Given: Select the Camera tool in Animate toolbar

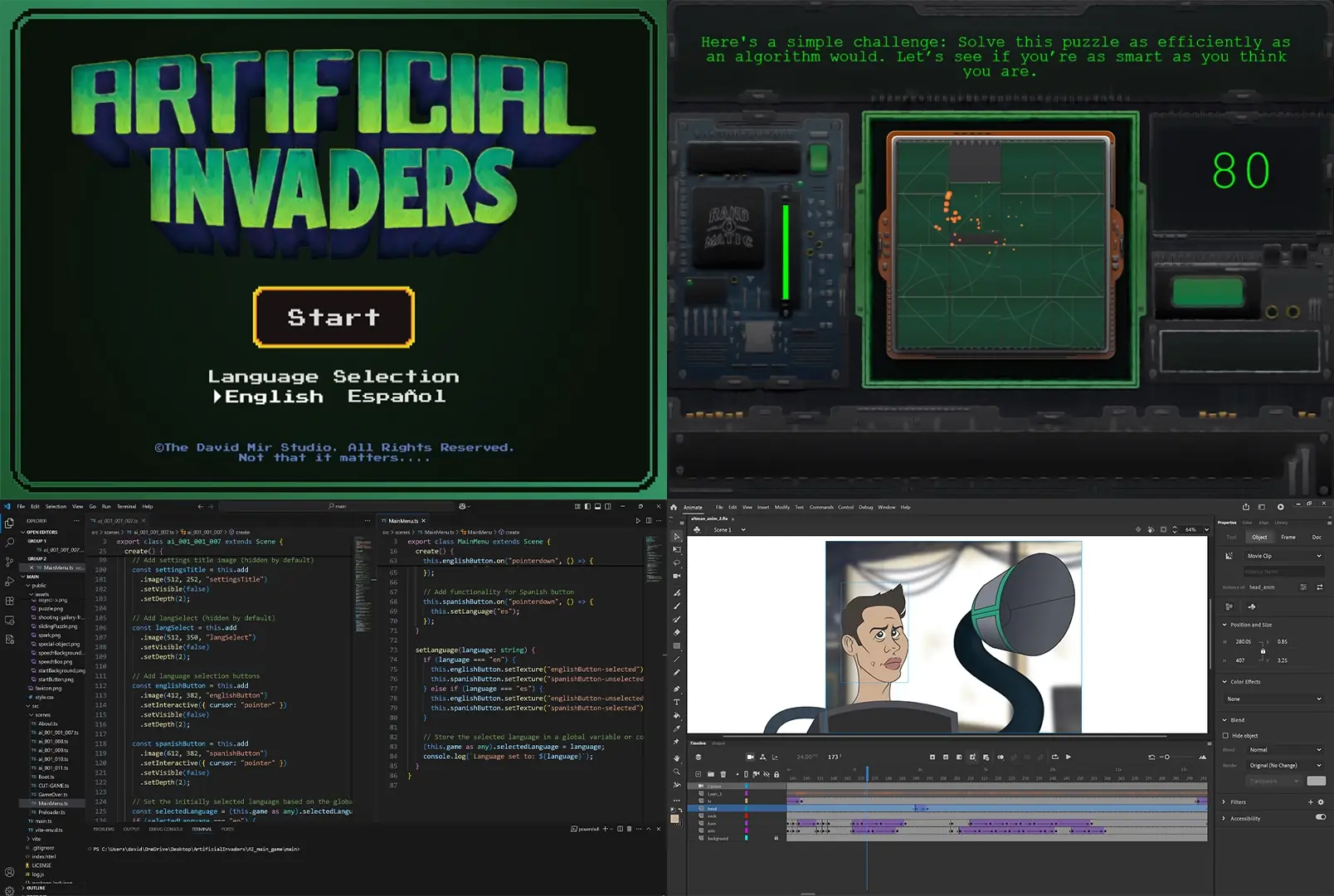Looking at the screenshot, I should pyautogui.click(x=677, y=576).
